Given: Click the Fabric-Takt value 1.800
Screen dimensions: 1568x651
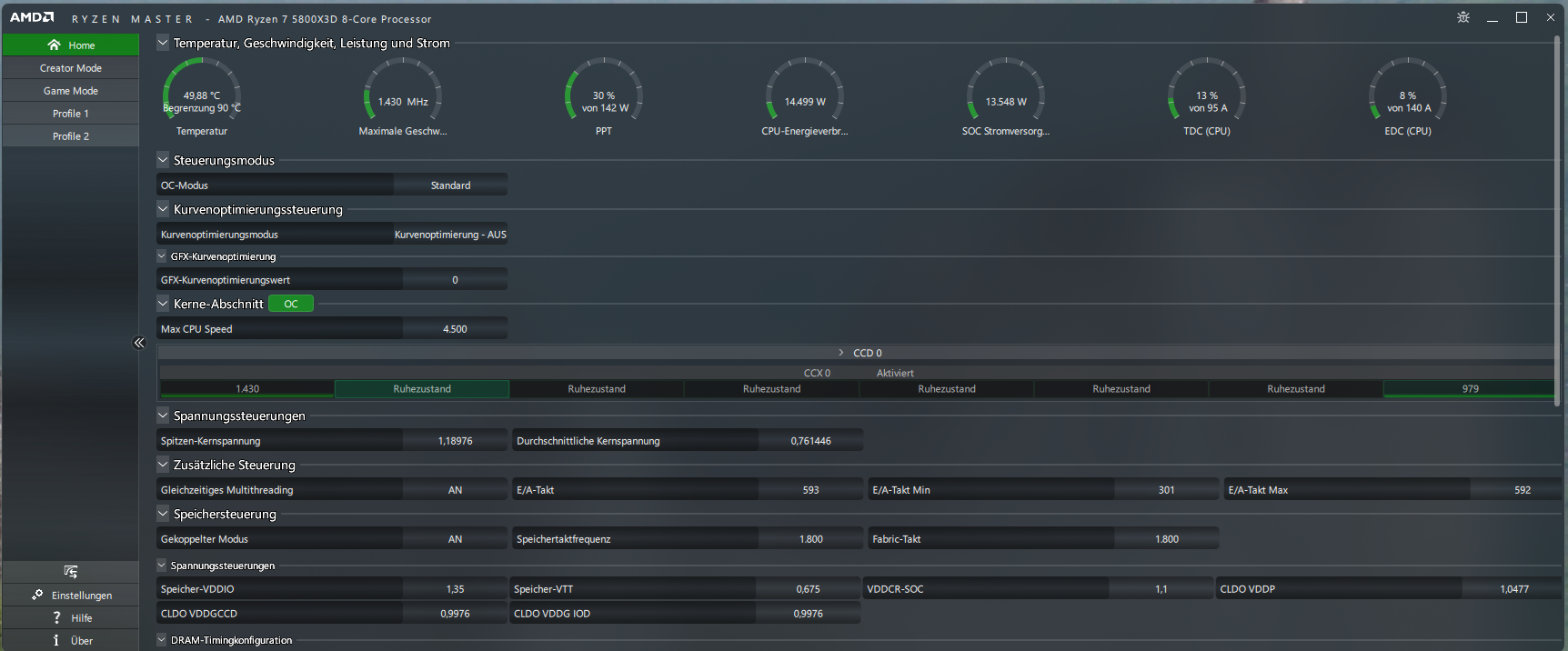Looking at the screenshot, I should coord(1166,539).
